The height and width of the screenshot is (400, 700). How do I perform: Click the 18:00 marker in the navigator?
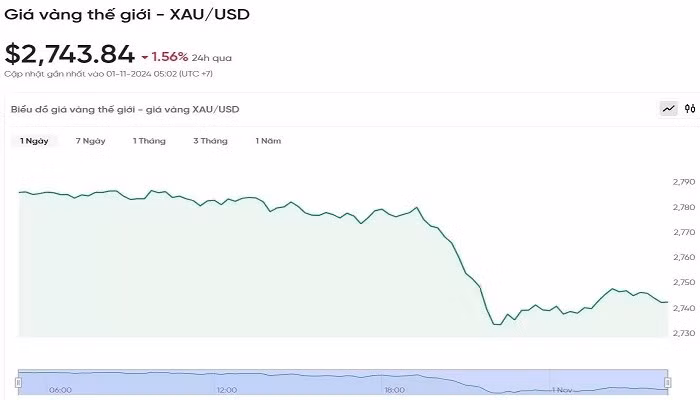(394, 390)
